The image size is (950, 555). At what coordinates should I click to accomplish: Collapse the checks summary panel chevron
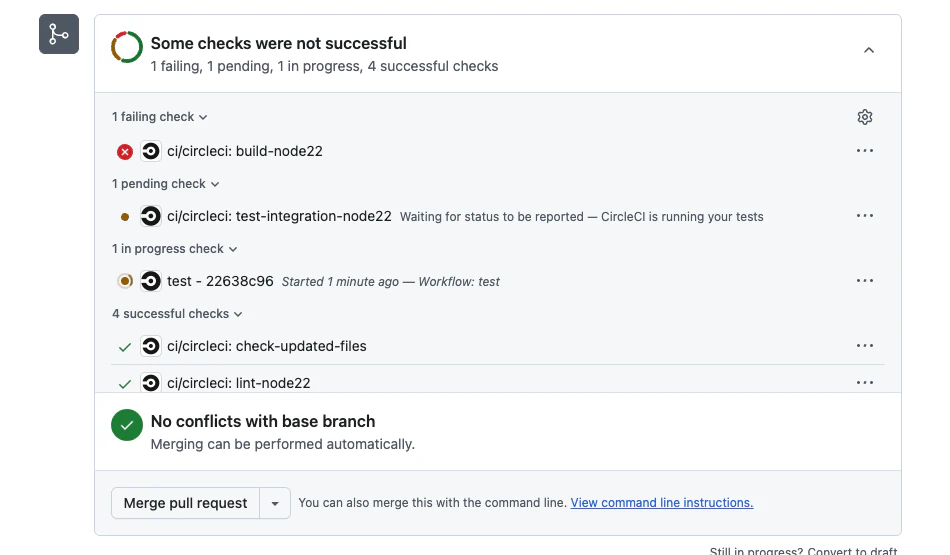tap(869, 50)
